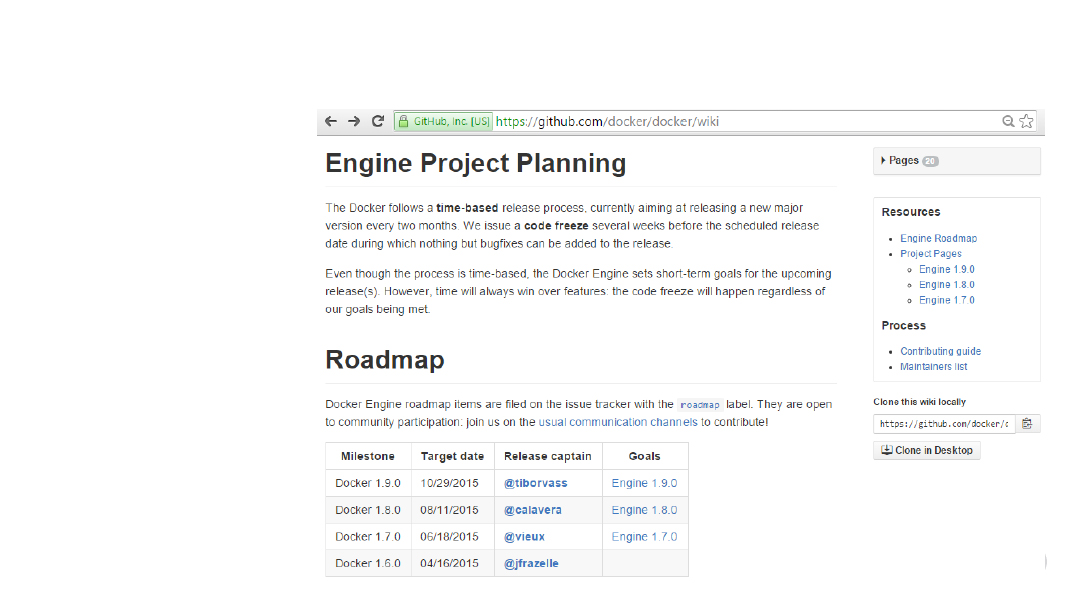Click the Release captain column header
This screenshot has width=1068, height=600.
pos(548,456)
